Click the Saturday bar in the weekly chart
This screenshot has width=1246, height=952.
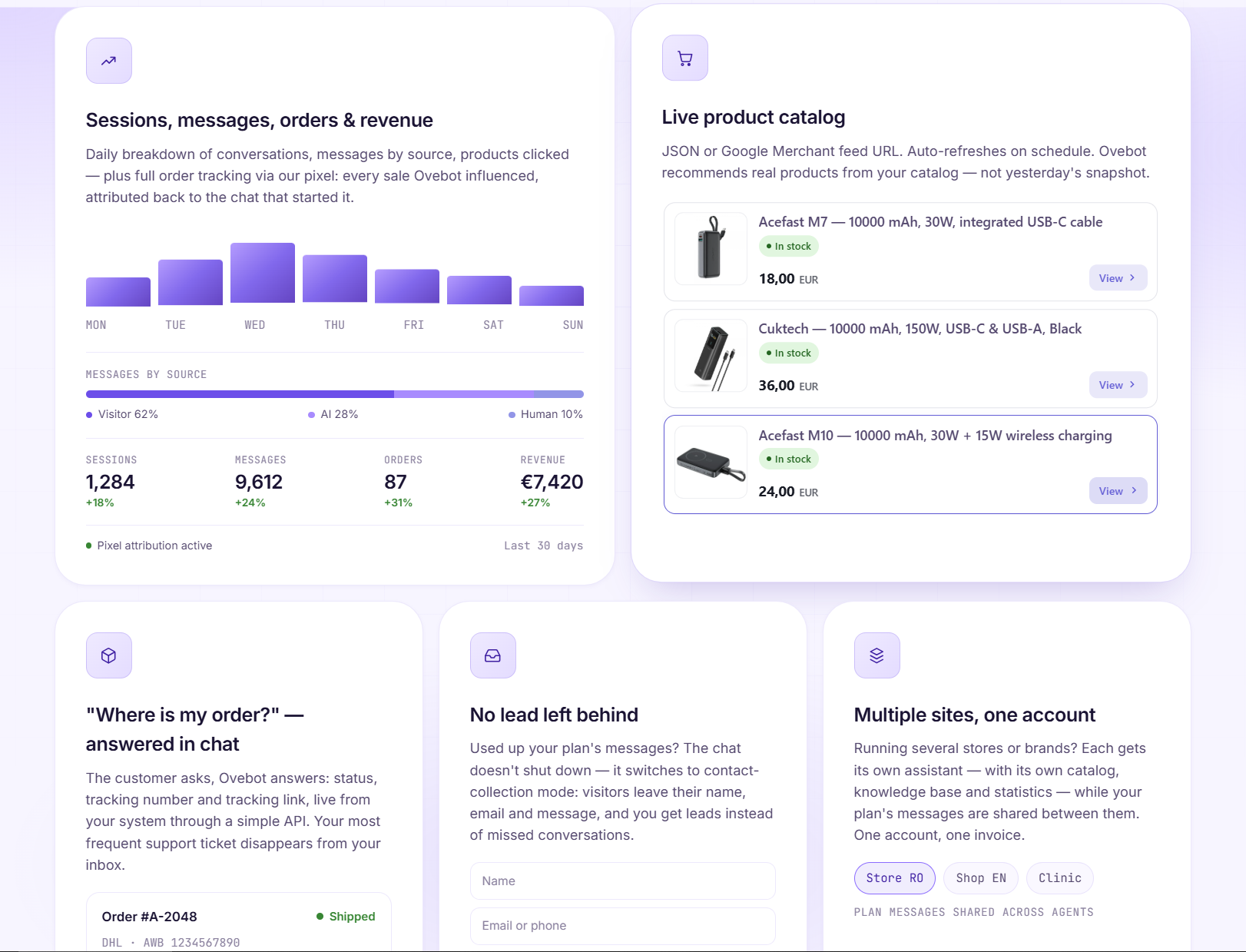[x=479, y=290]
